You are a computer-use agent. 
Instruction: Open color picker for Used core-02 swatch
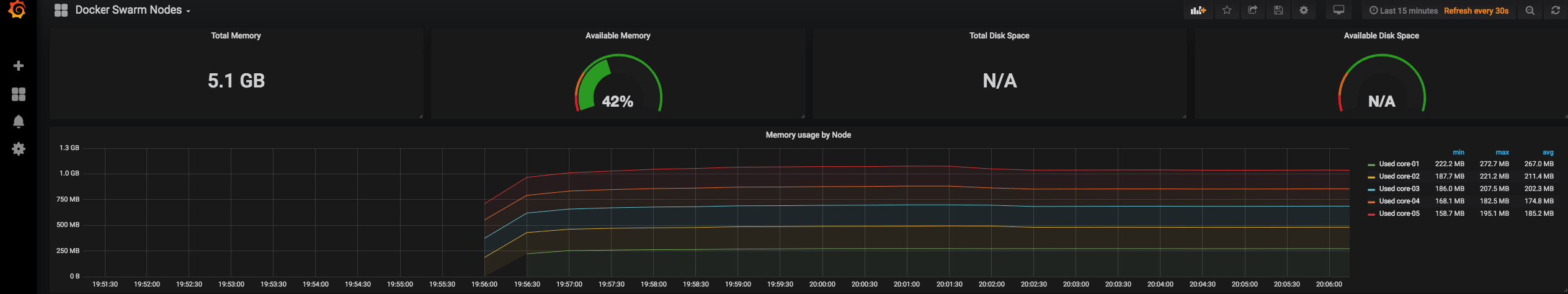click(1371, 177)
